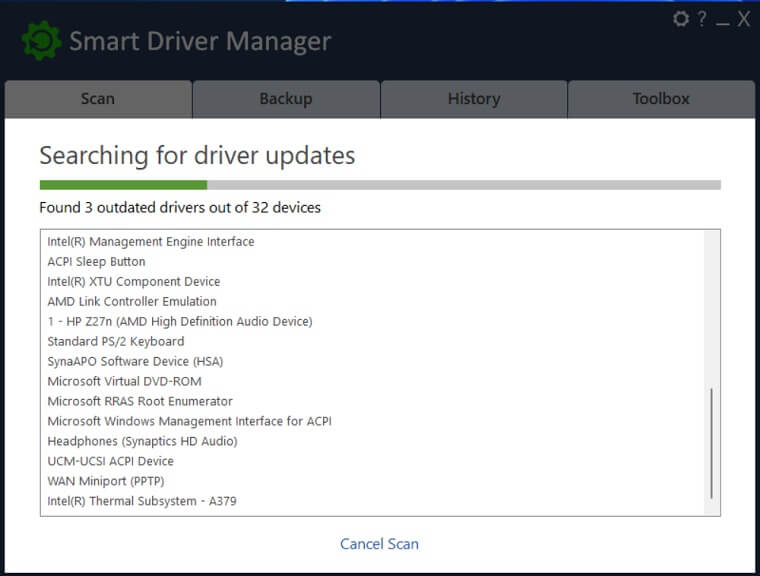760x576 pixels.
Task: Click the Found 3 outdated drivers status text
Action: pyautogui.click(x=180, y=208)
